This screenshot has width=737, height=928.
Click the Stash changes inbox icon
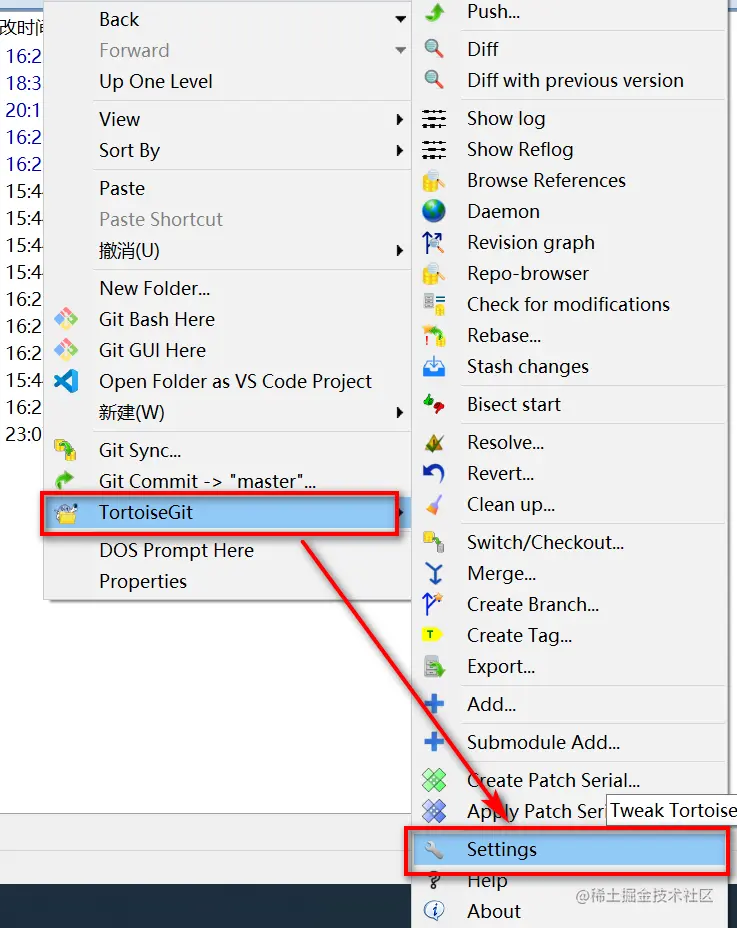pos(434,366)
